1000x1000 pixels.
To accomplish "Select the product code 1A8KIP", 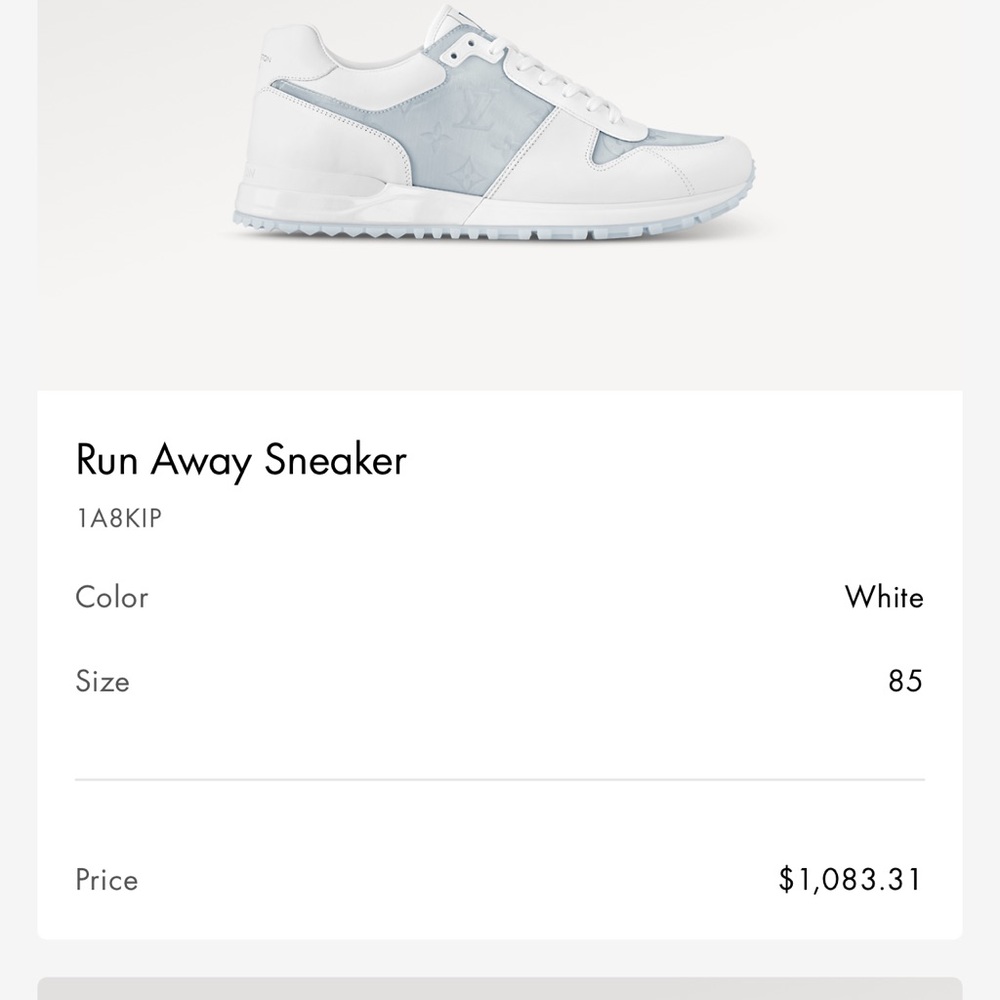I will coord(118,519).
